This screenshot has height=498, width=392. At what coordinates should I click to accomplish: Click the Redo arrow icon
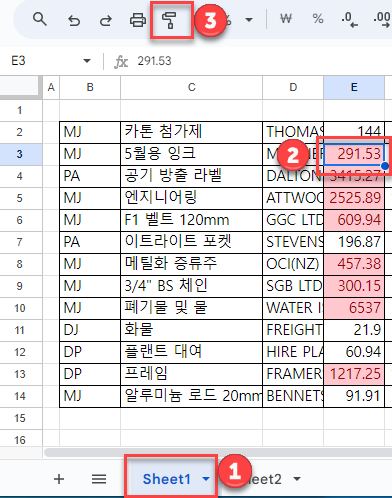[106, 20]
